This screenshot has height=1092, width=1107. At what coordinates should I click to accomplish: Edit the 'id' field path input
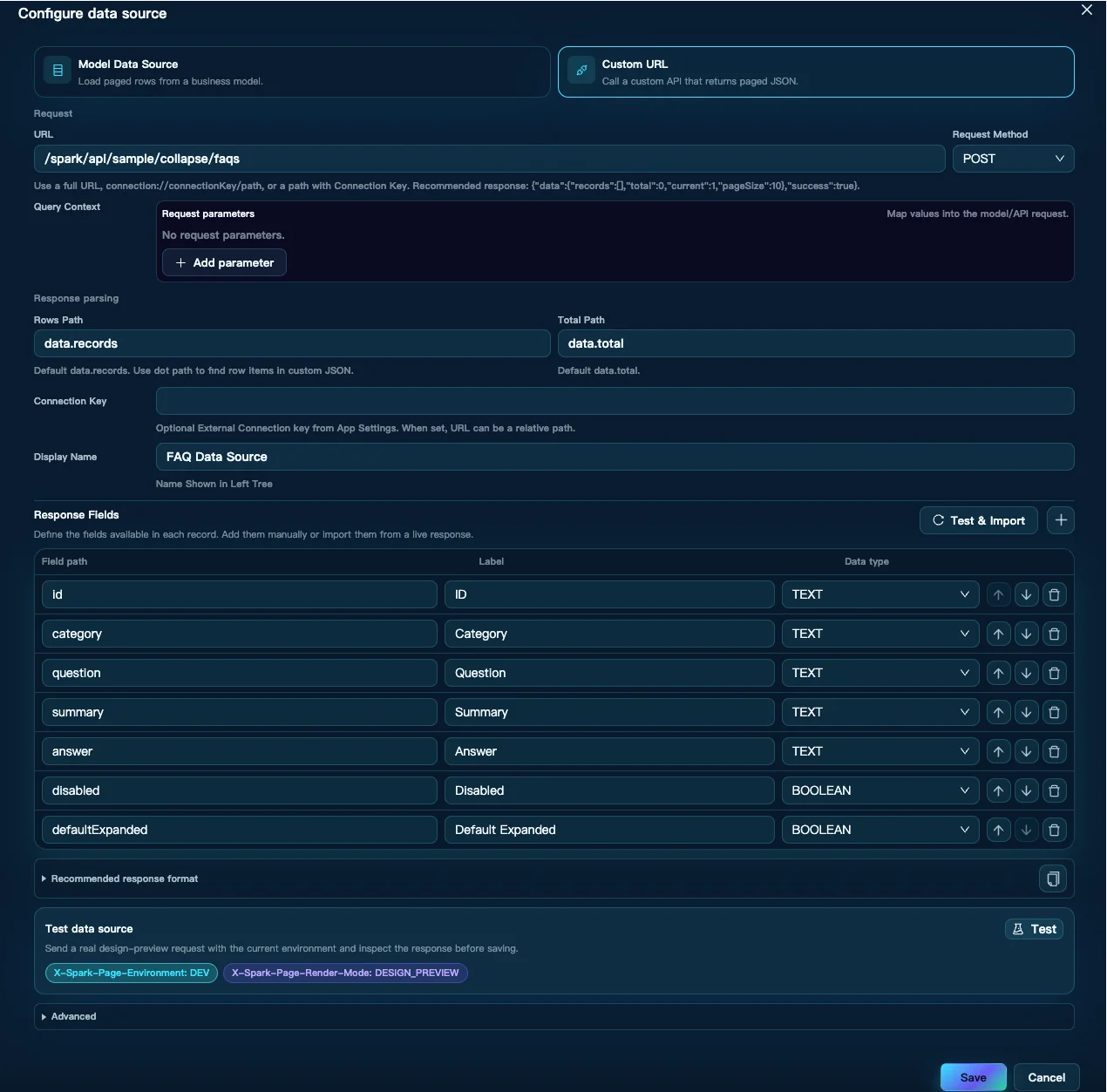tap(239, 594)
